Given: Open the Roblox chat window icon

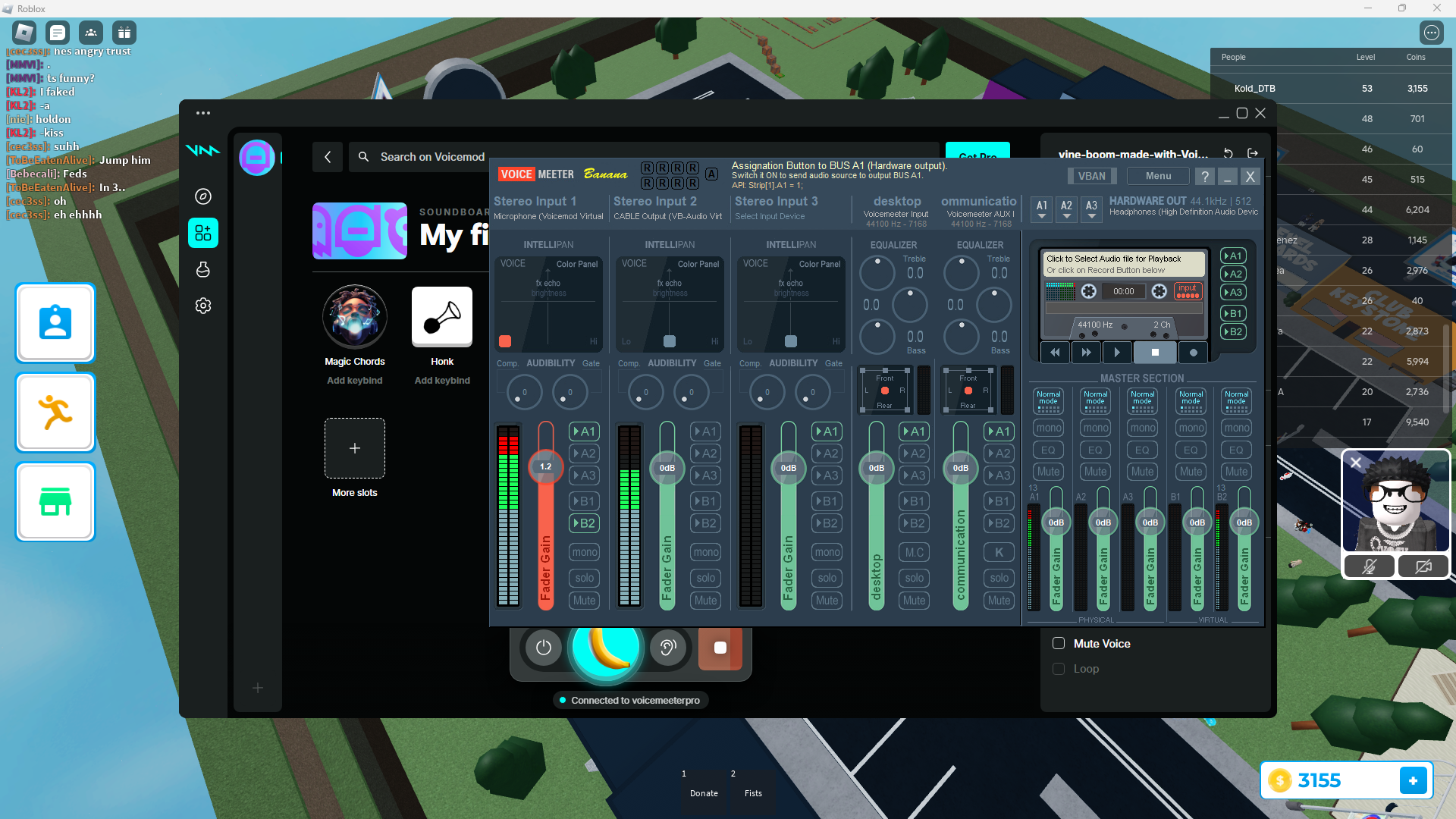Looking at the screenshot, I should point(58,33).
